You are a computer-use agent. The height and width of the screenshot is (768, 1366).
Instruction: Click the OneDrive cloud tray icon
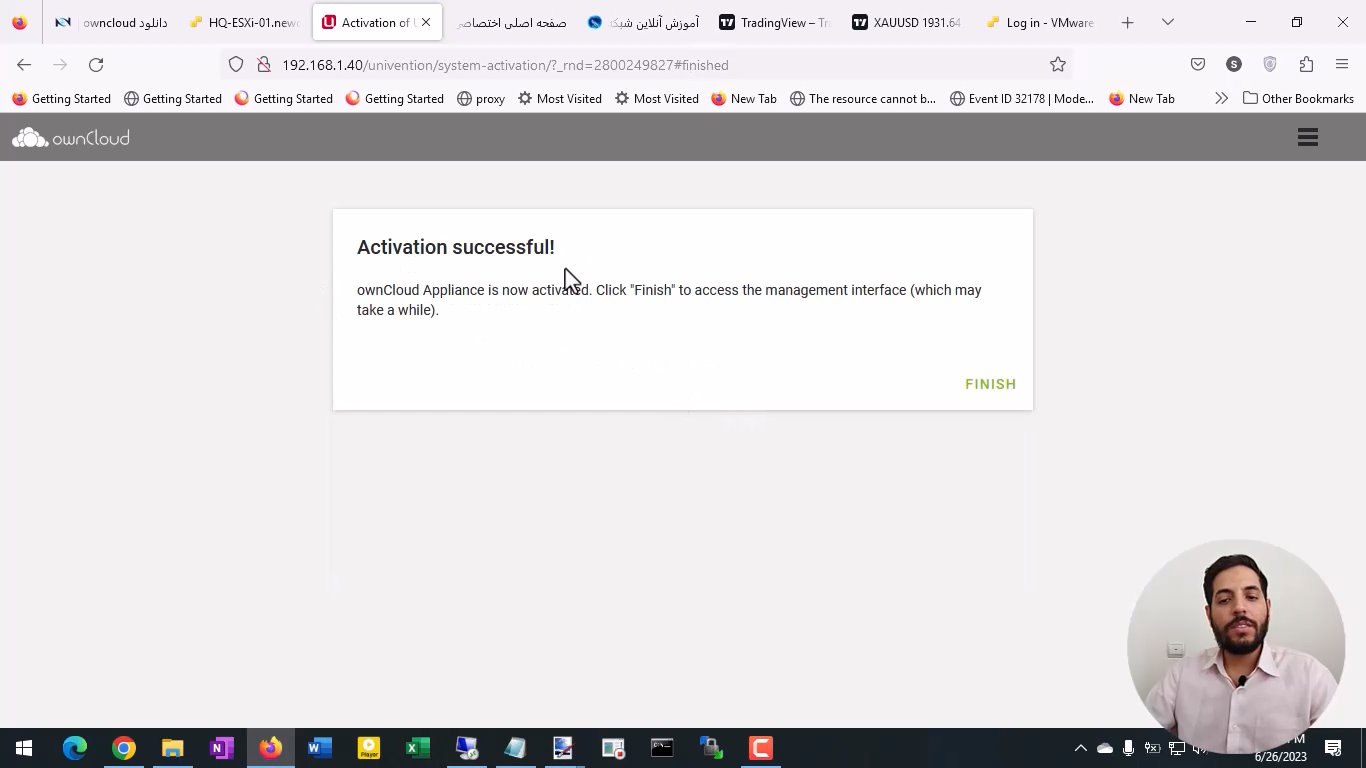click(x=1104, y=748)
